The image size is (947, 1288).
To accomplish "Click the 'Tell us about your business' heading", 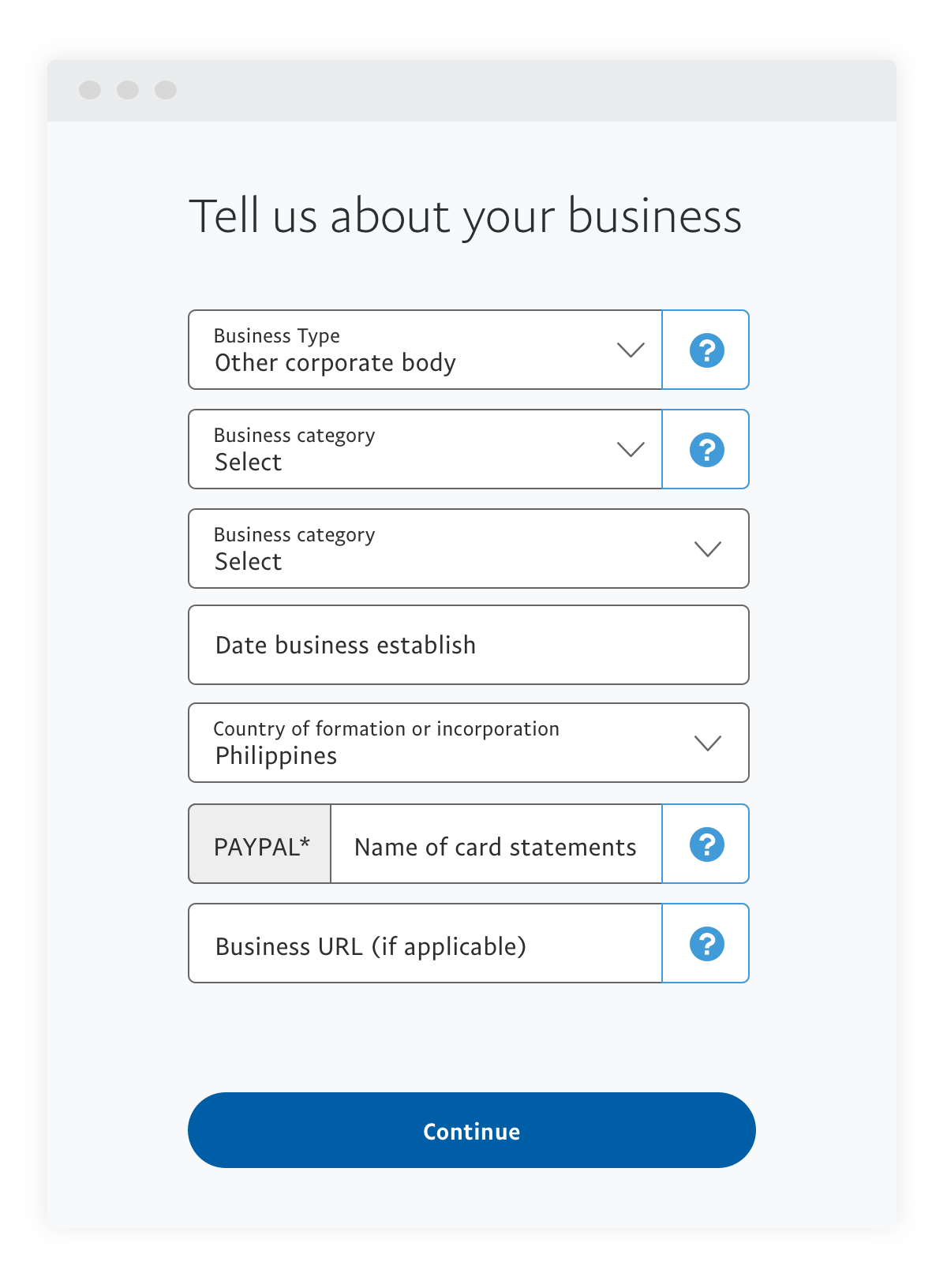I will pyautogui.click(x=466, y=216).
